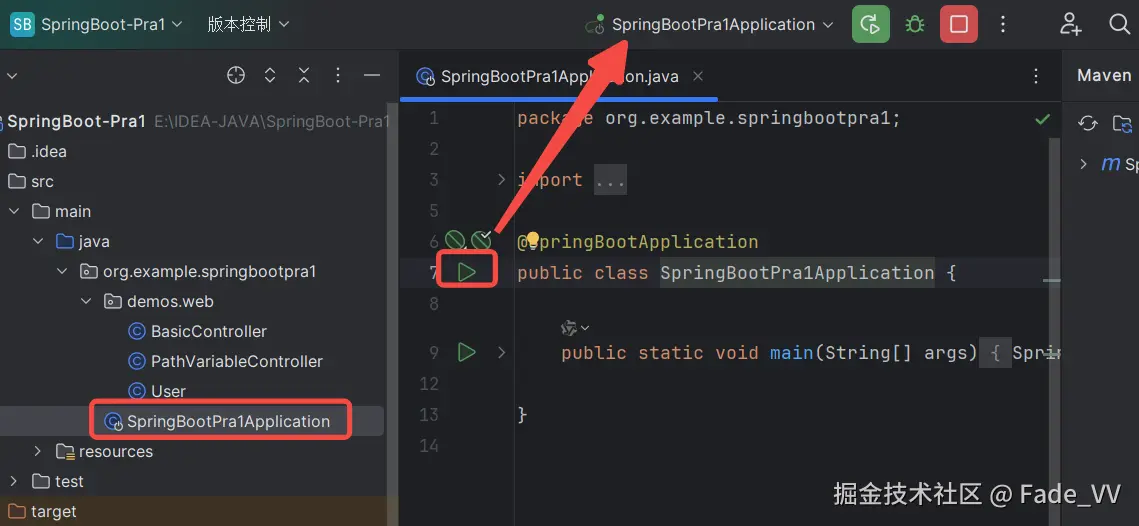
Task: Open the User class
Action: click(x=157, y=391)
